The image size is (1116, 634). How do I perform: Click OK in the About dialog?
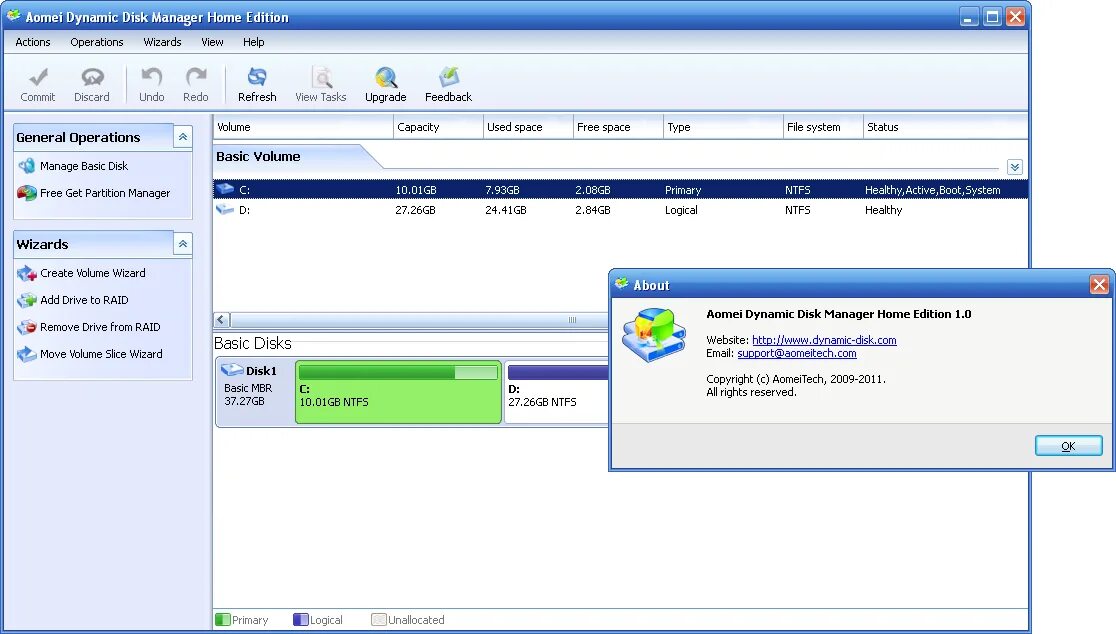pyautogui.click(x=1068, y=446)
